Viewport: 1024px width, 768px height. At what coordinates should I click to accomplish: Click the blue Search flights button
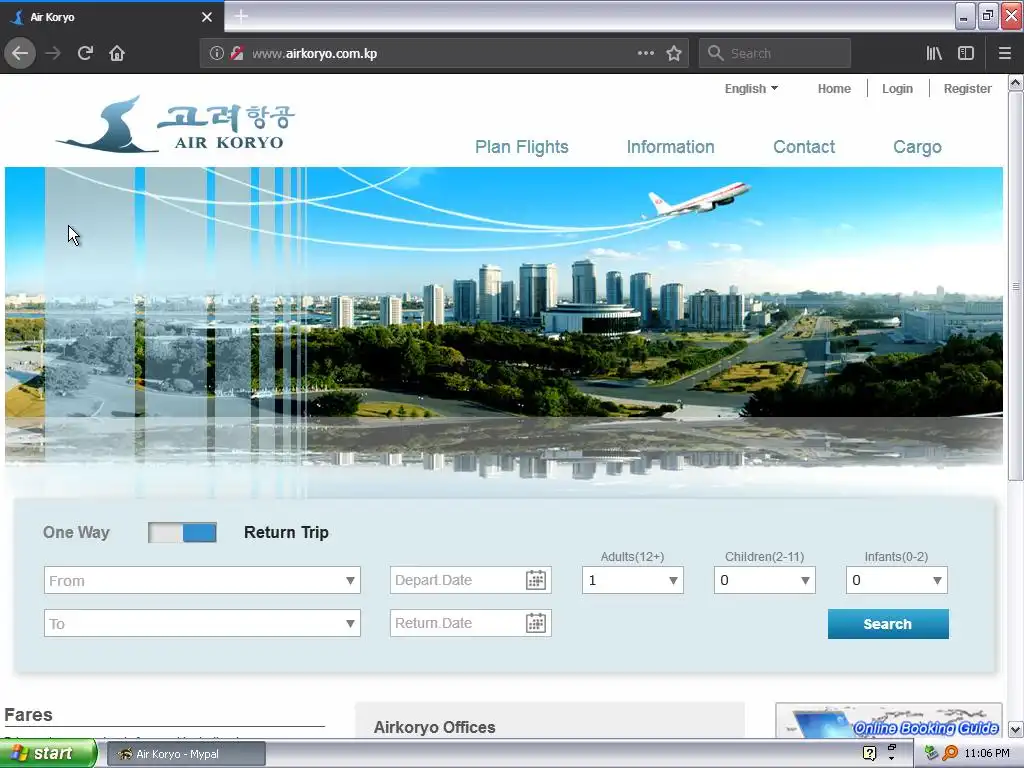pyautogui.click(x=888, y=624)
